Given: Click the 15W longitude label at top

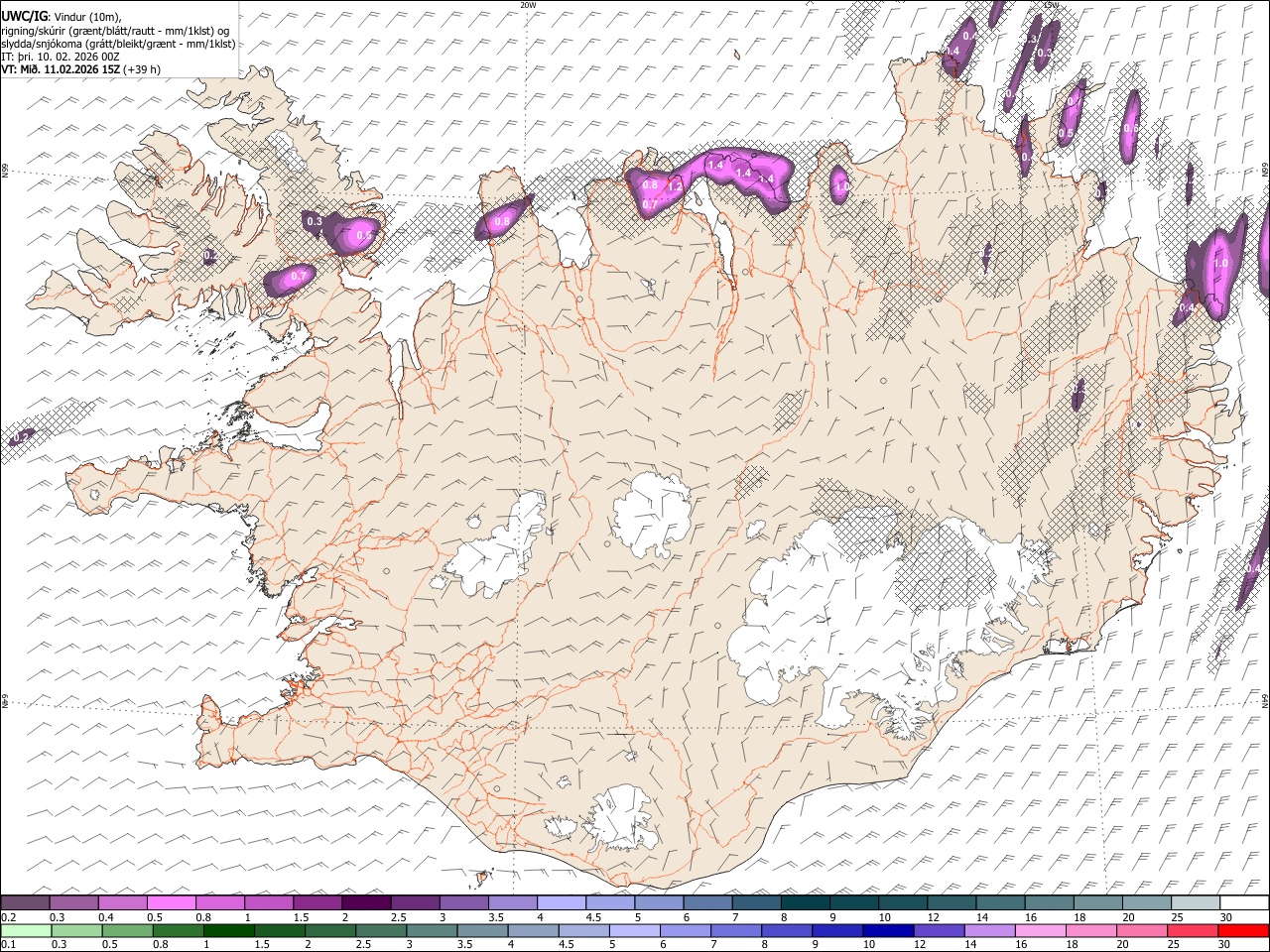Looking at the screenshot, I should coord(1051,5).
